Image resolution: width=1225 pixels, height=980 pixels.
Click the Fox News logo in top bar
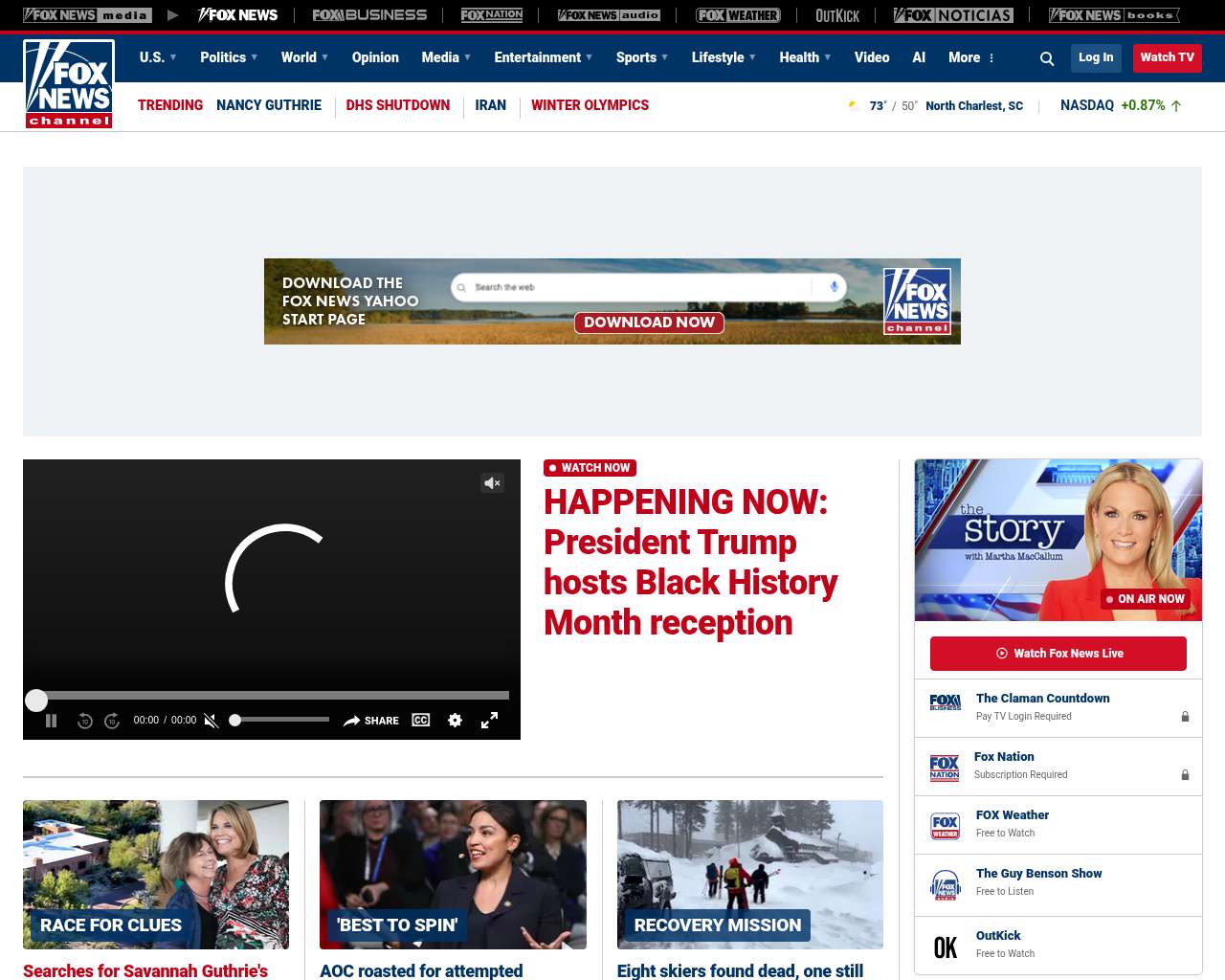(237, 15)
